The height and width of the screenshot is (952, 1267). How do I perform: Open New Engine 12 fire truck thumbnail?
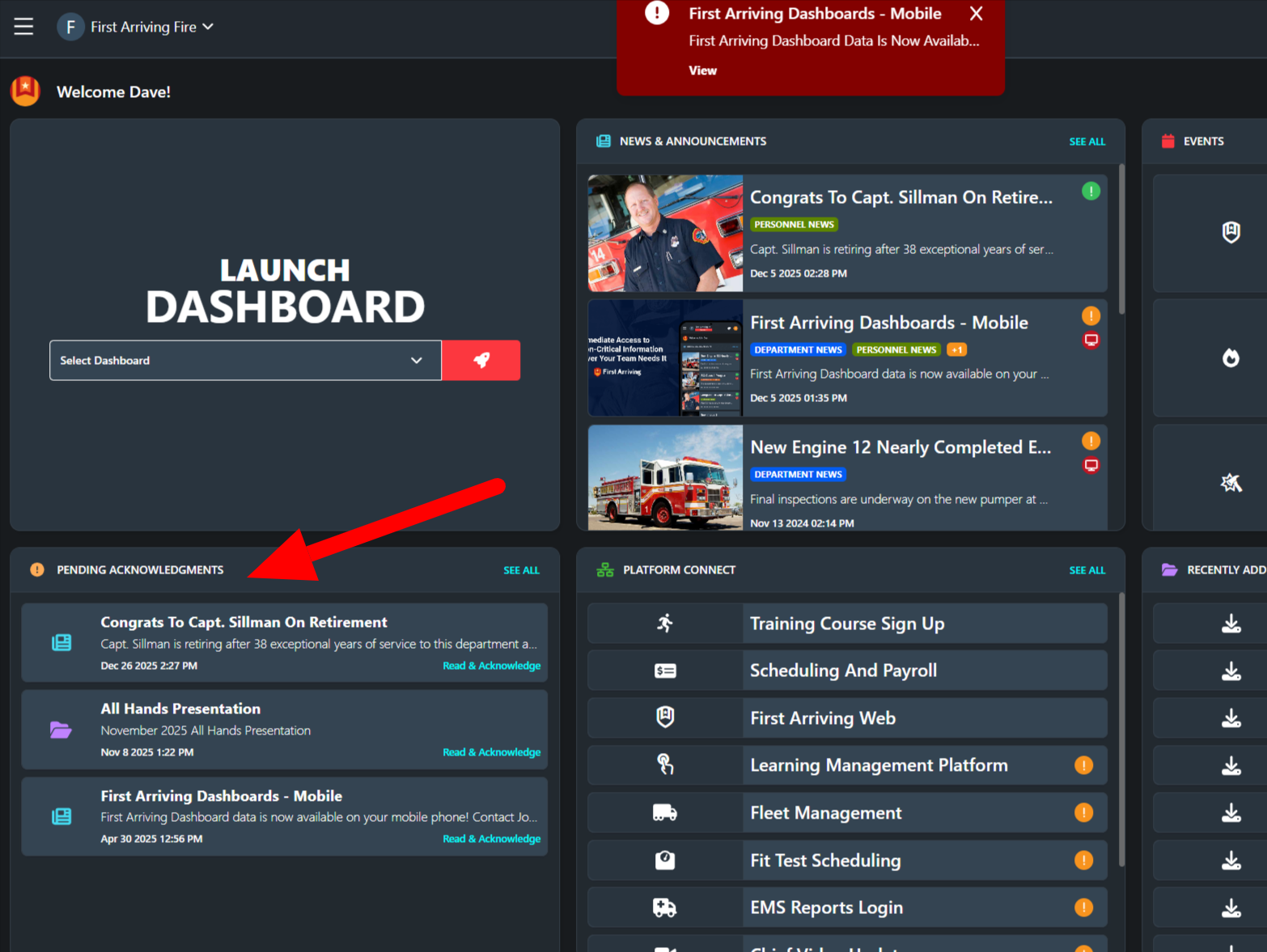coord(665,478)
